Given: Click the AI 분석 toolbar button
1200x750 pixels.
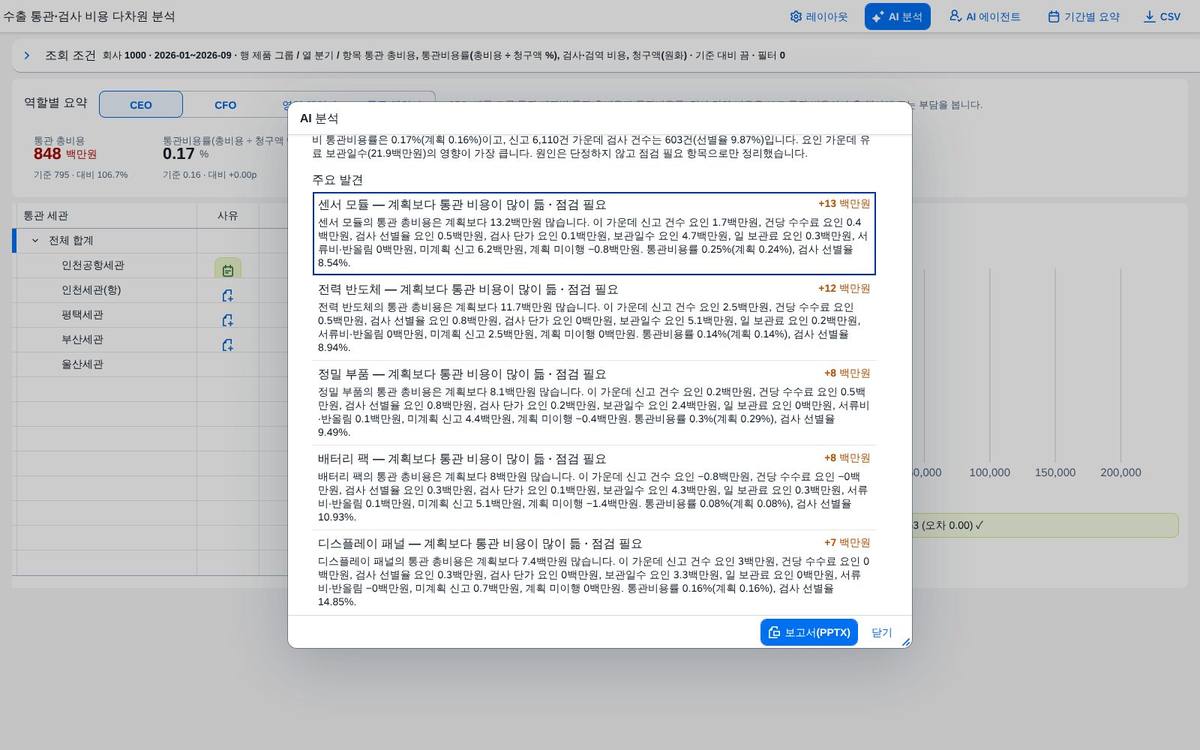Looking at the screenshot, I should coord(897,16).
